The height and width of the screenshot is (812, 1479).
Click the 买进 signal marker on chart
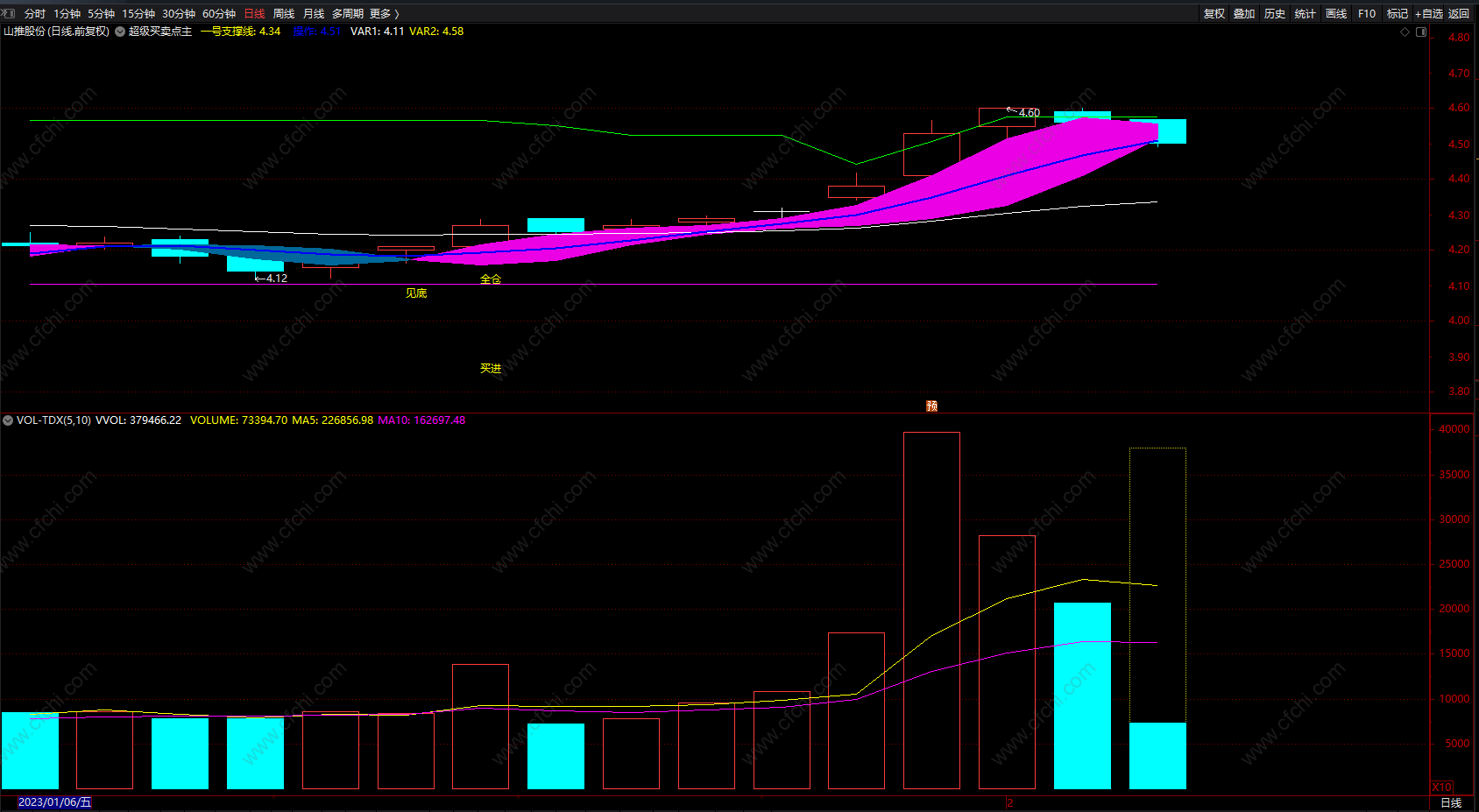491,369
